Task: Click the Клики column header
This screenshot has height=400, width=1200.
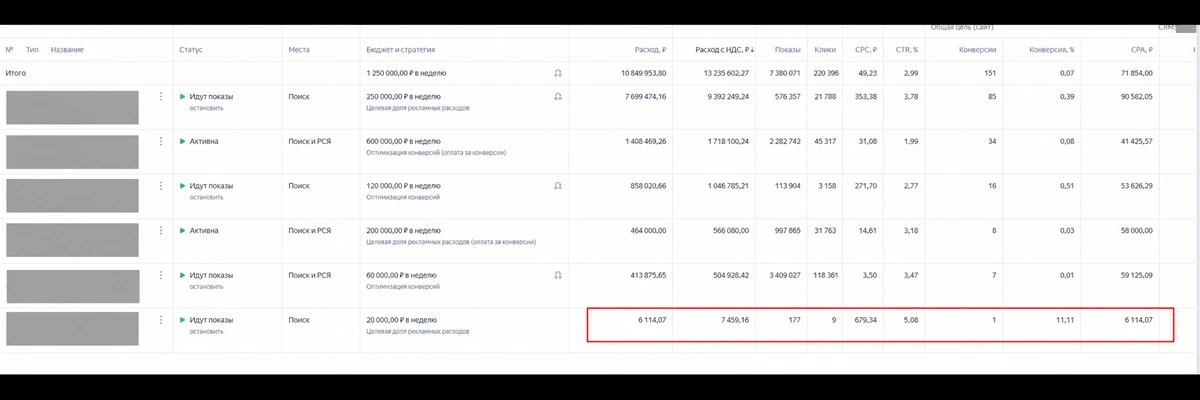Action: coord(825,49)
